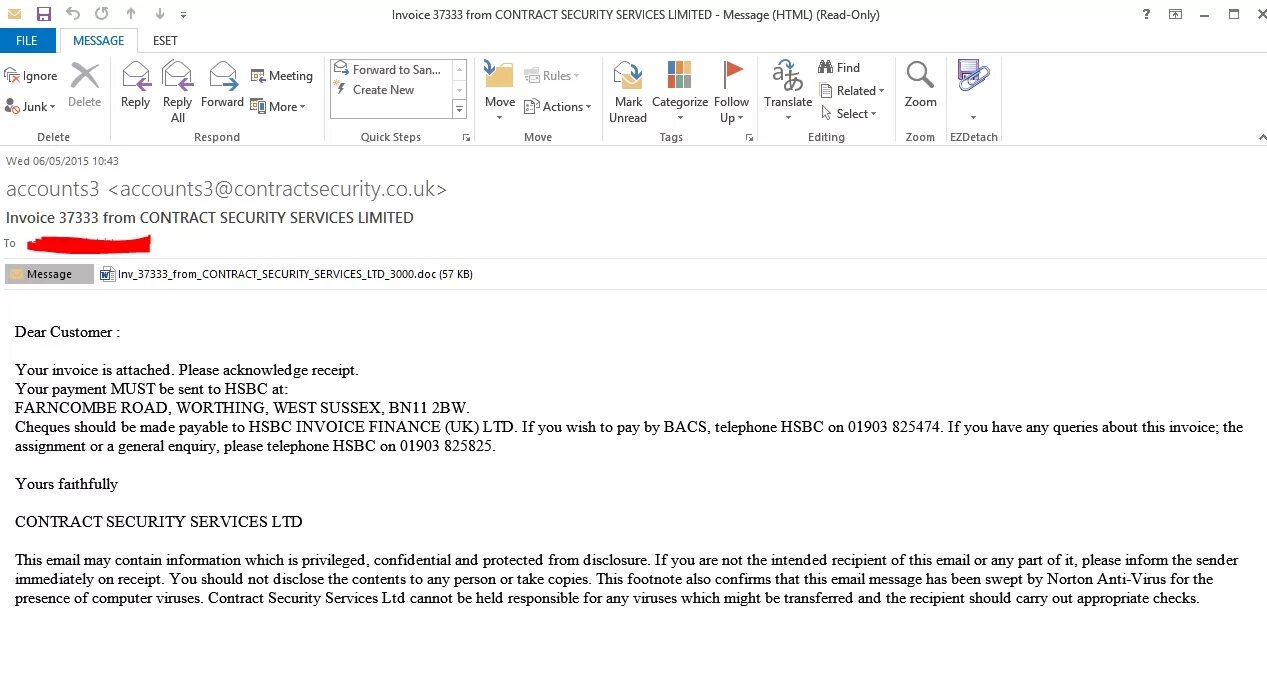Click the Redo arrow in title bar

tap(101, 14)
